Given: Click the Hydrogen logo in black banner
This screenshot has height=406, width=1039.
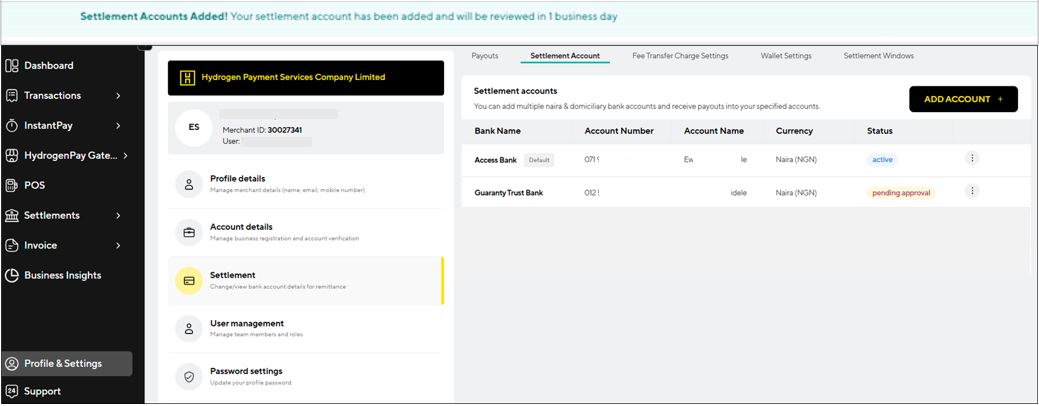Looking at the screenshot, I should click(x=187, y=77).
